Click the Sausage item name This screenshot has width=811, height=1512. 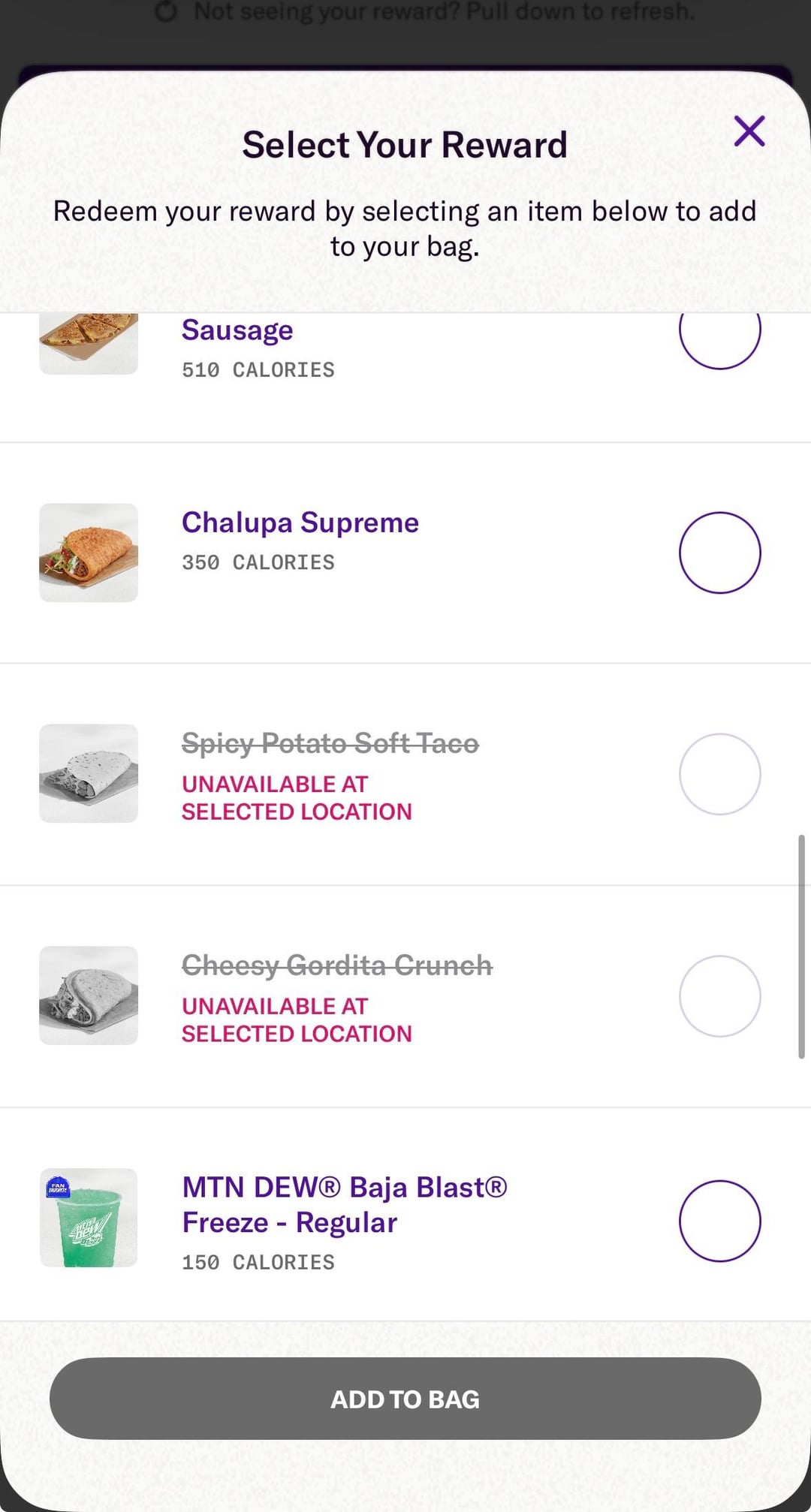237,330
